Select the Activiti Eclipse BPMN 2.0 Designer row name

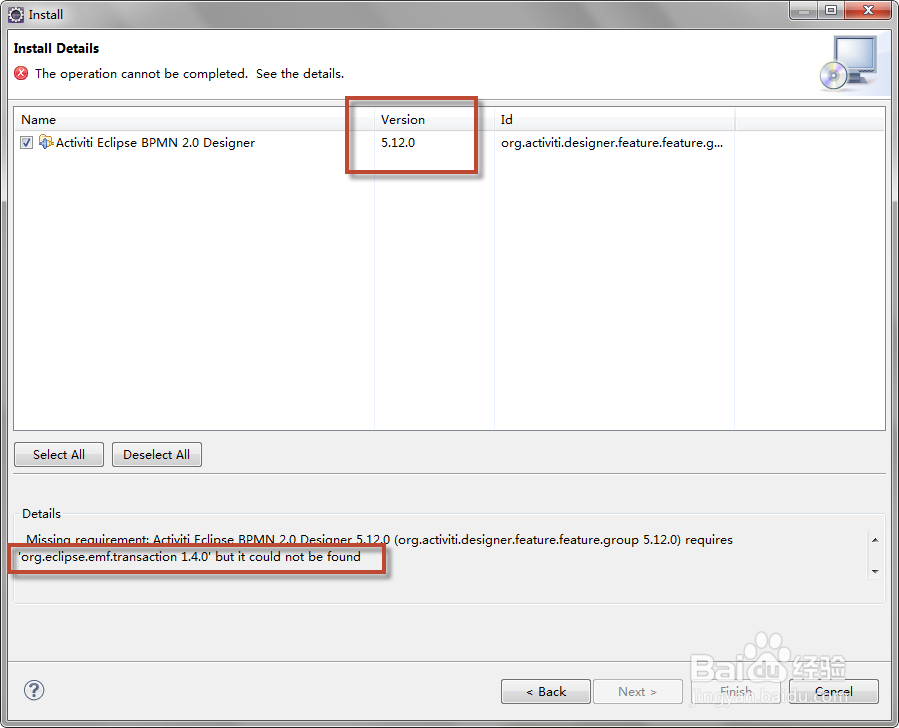[155, 143]
